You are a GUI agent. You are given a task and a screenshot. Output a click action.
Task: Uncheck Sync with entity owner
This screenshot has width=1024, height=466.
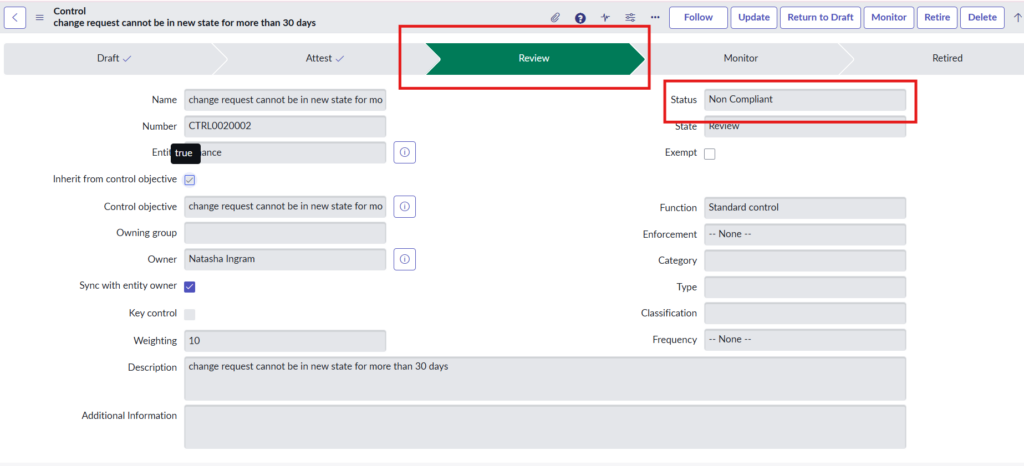pos(190,287)
